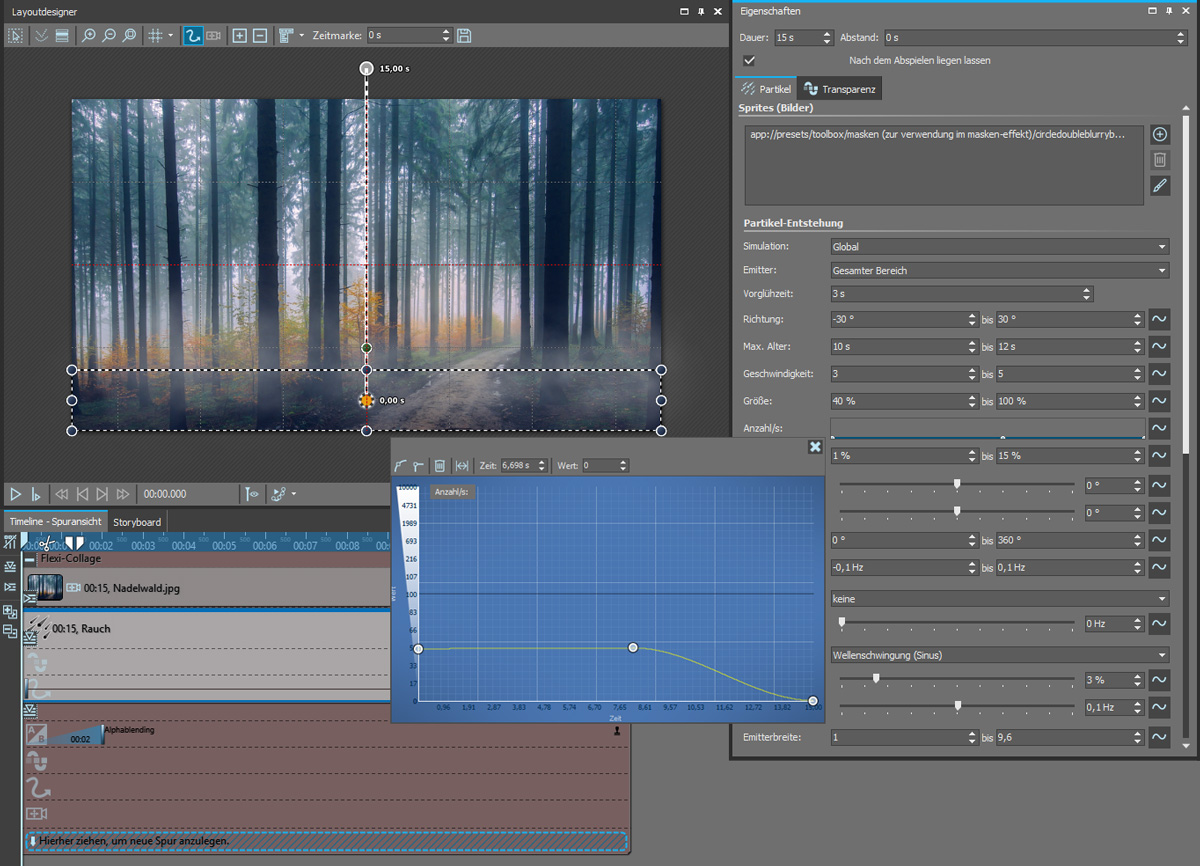Switch to the Storyboard tab

tap(137, 522)
